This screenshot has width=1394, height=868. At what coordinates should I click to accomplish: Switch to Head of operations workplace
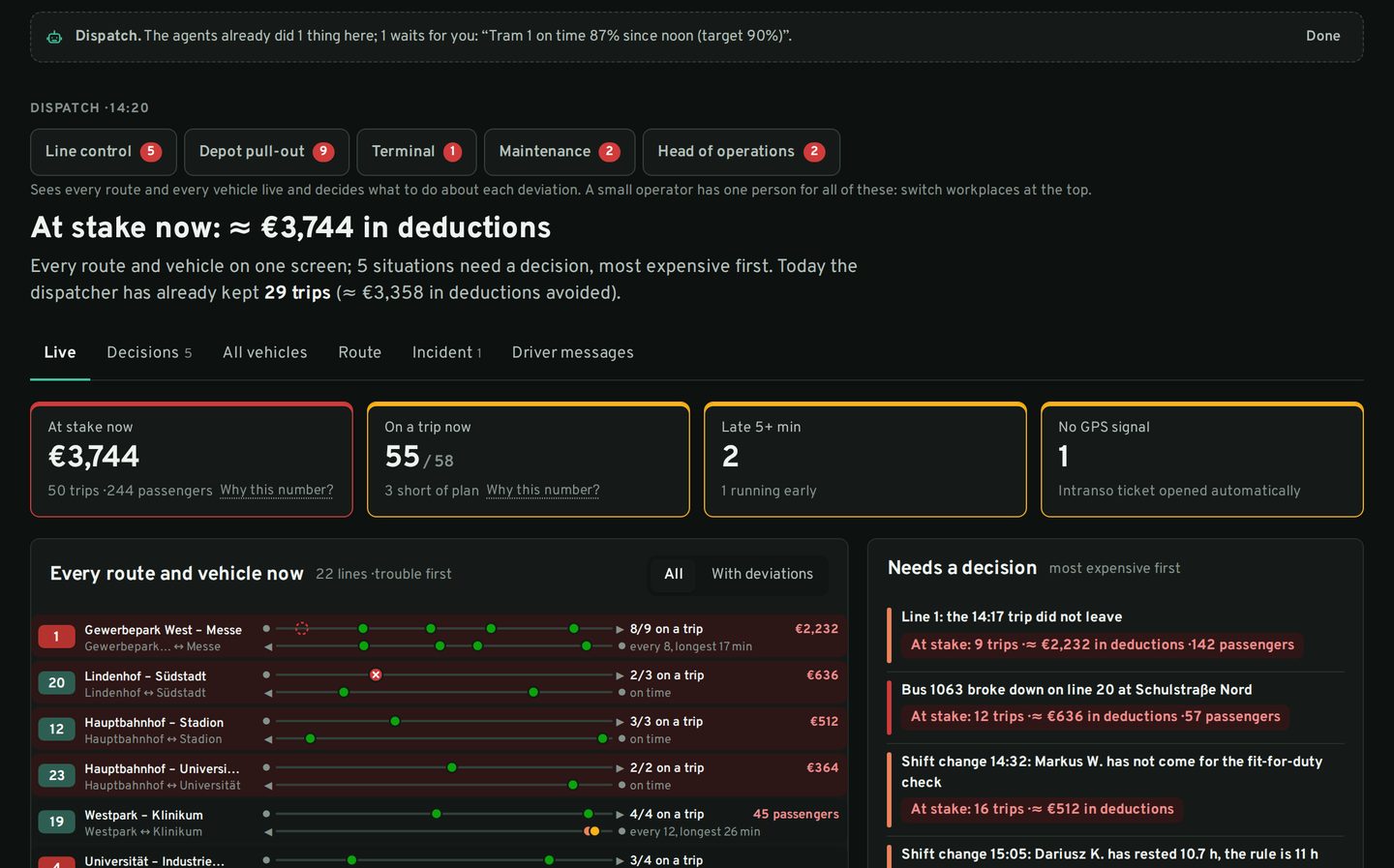(741, 152)
